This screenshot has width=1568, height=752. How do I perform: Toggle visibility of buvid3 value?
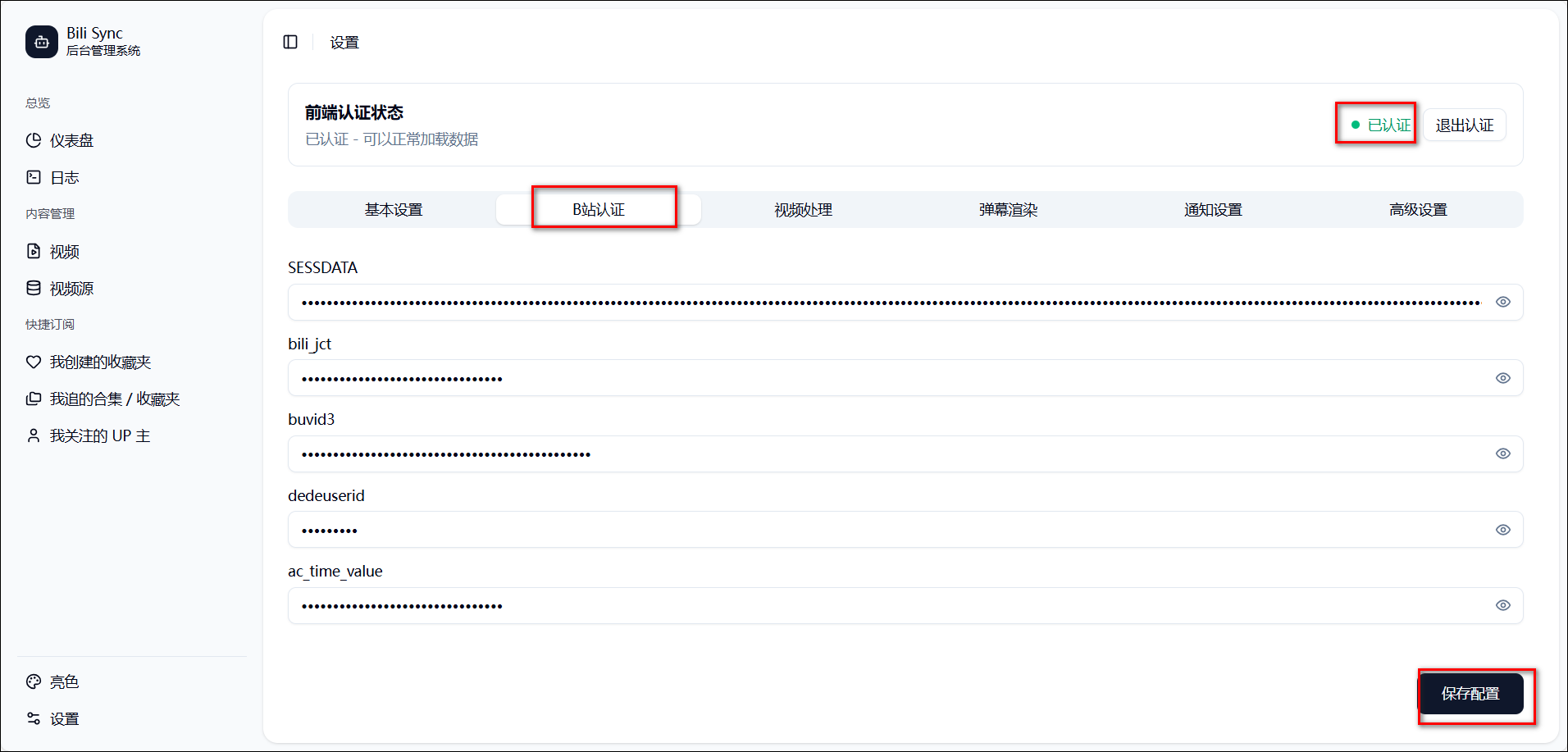click(1502, 453)
